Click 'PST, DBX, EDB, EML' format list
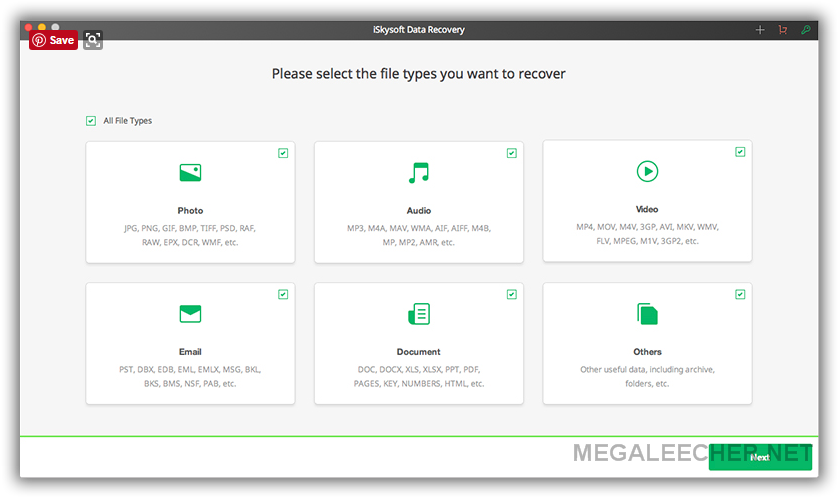Image resolution: width=839 pixels, height=498 pixels. [190, 377]
